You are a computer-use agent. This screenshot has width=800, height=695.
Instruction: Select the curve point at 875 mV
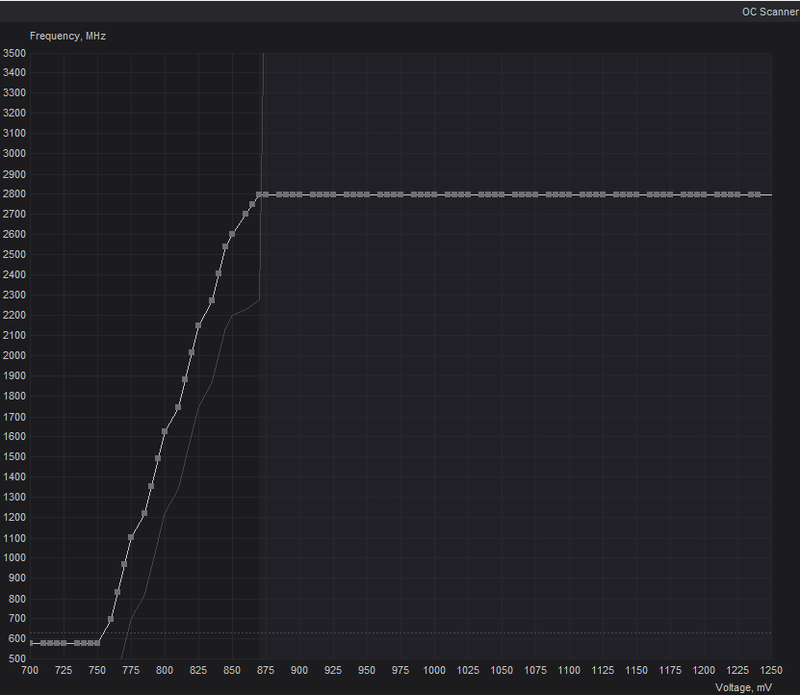pos(266,194)
